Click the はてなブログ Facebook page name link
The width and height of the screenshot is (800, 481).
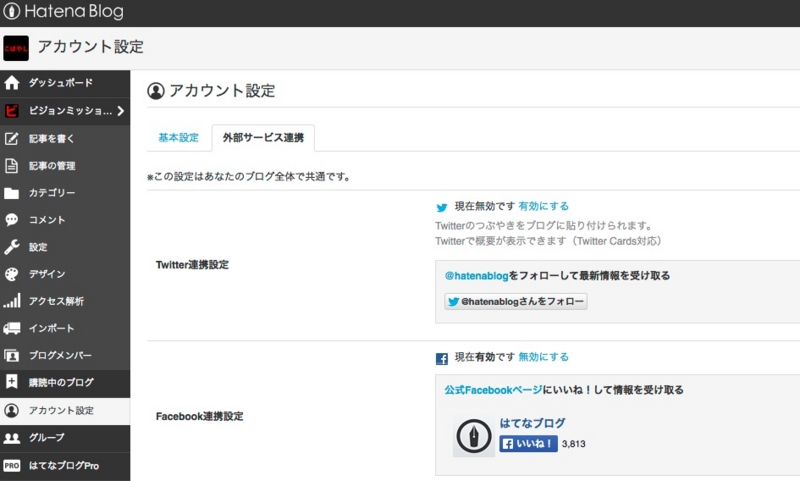pyautogui.click(x=532, y=423)
